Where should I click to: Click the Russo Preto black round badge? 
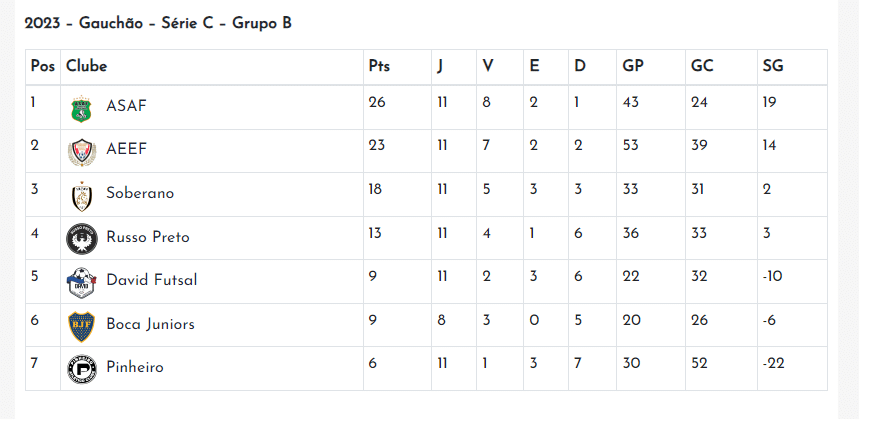click(x=82, y=239)
